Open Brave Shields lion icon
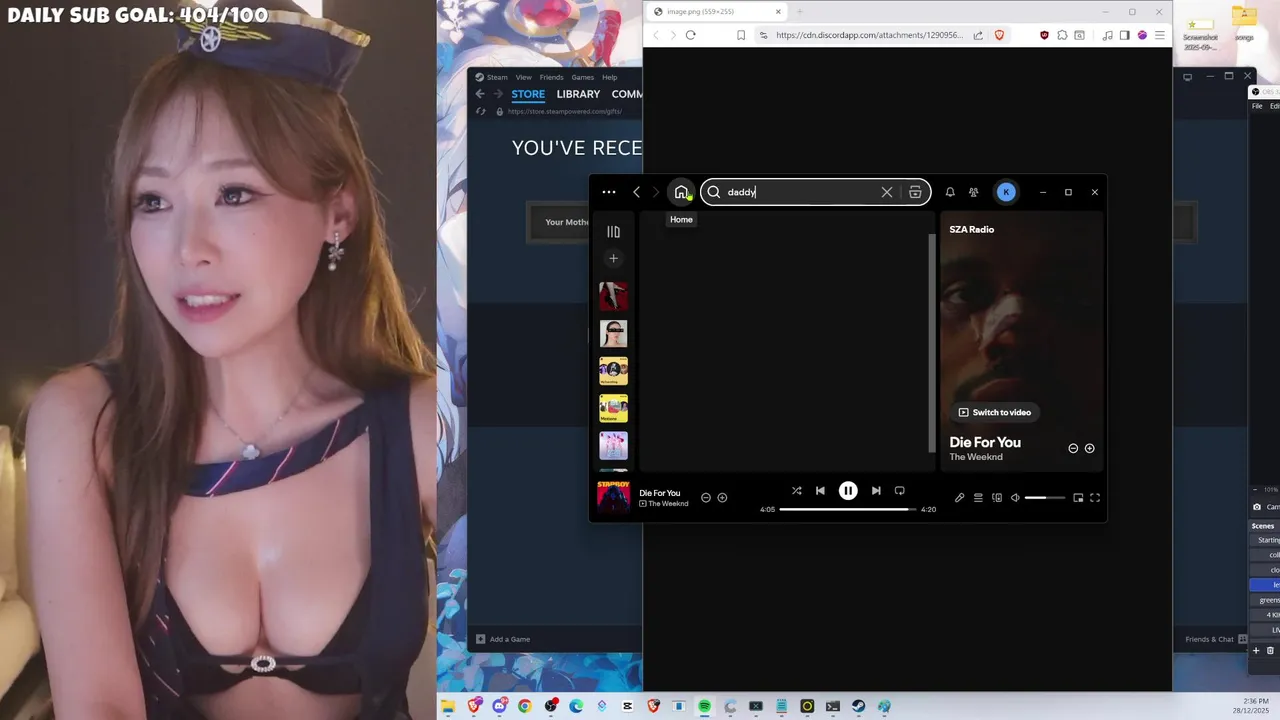This screenshot has width=1280, height=720. click(999, 35)
